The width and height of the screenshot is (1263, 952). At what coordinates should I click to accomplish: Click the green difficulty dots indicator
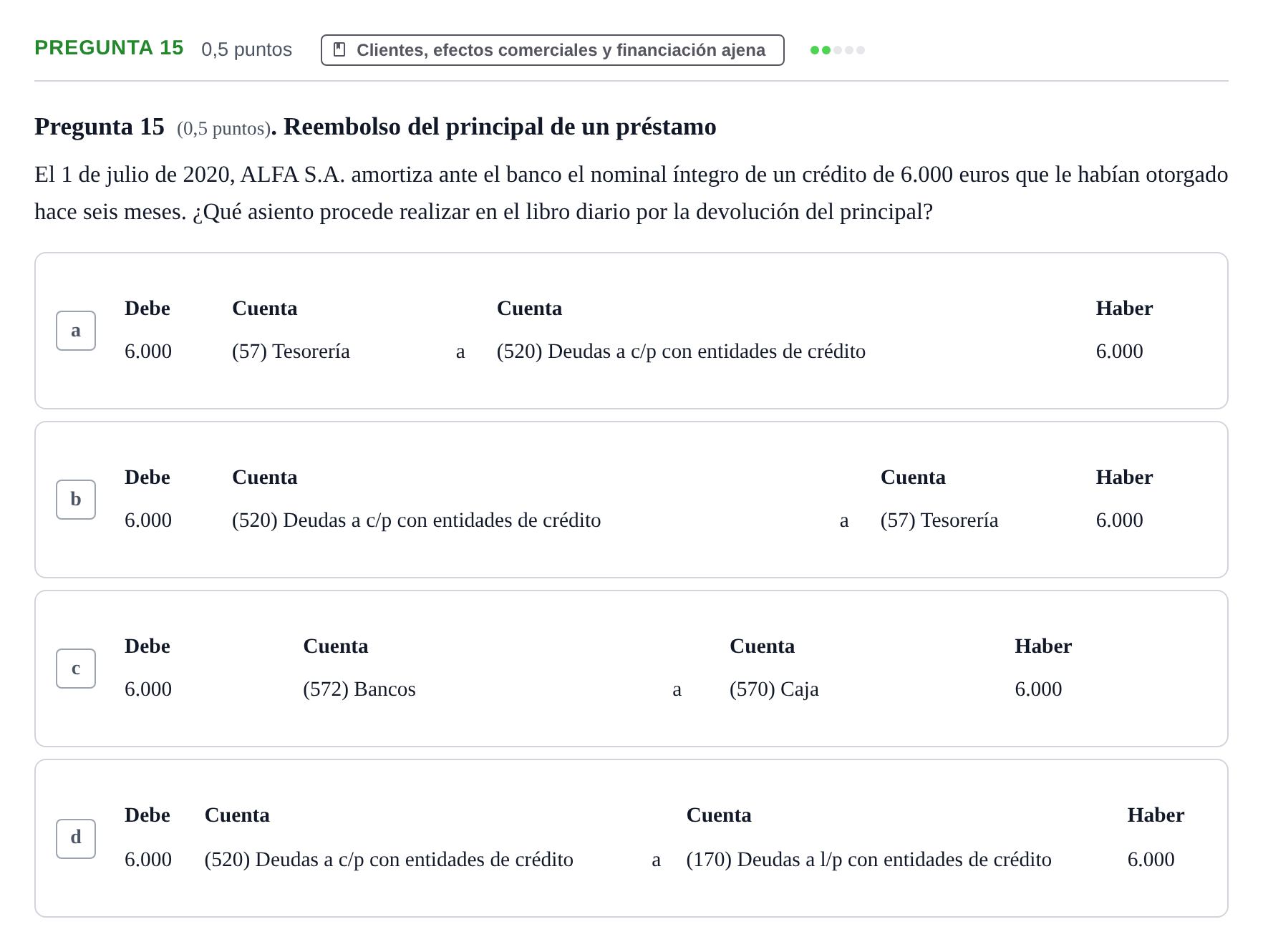point(838,50)
